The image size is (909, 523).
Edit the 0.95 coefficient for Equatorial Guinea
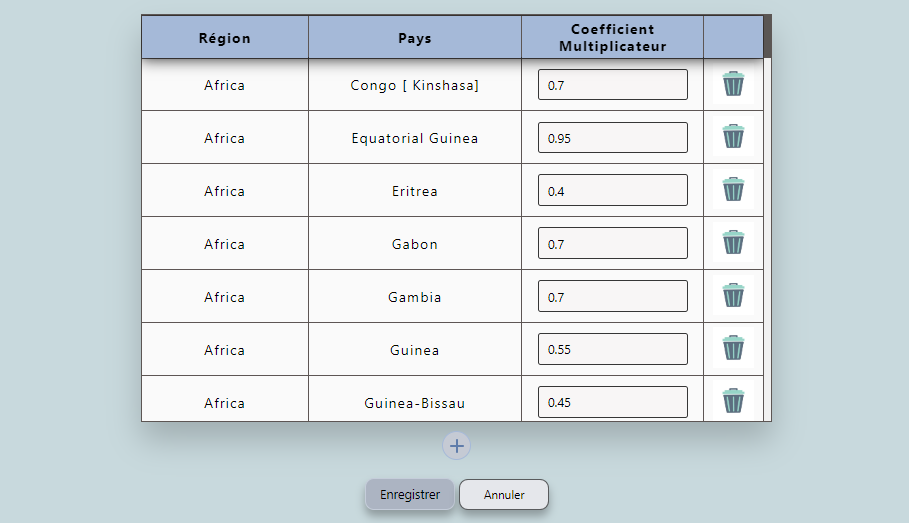pyautogui.click(x=613, y=137)
